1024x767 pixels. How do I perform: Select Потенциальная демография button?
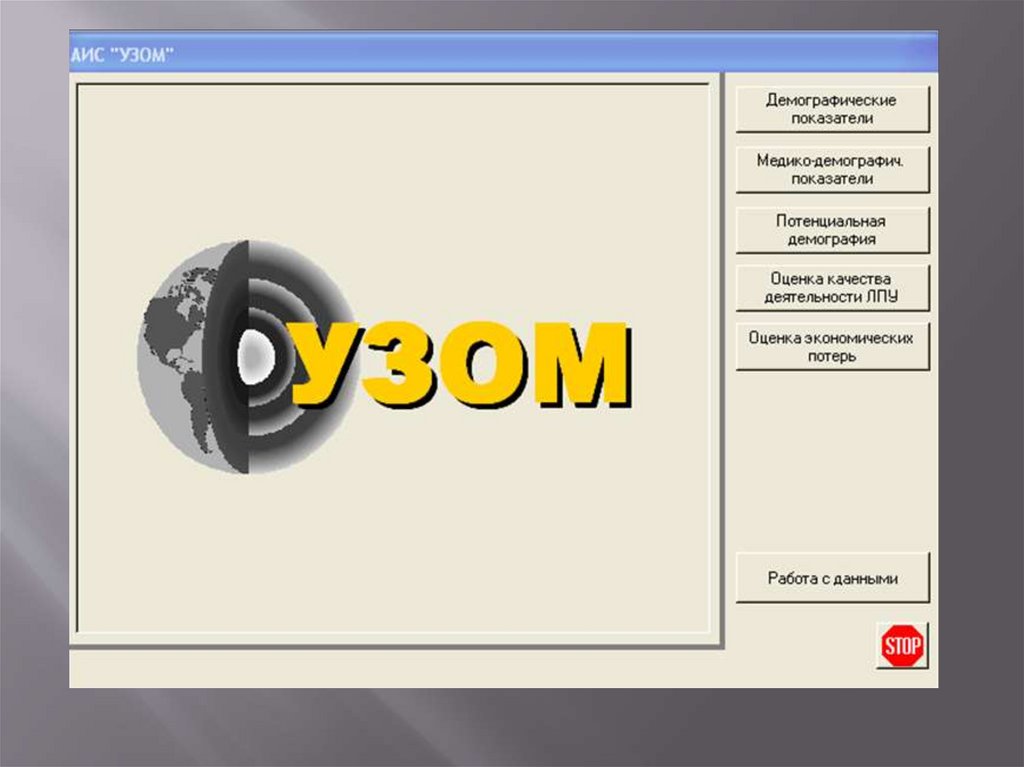(x=832, y=230)
